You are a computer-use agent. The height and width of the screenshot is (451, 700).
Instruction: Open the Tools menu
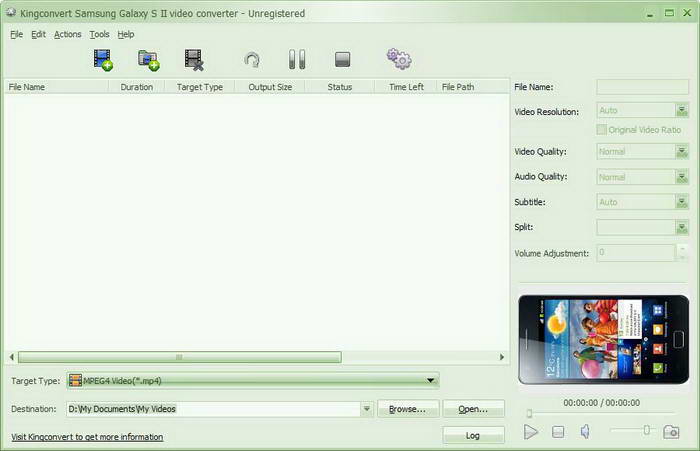(x=99, y=34)
